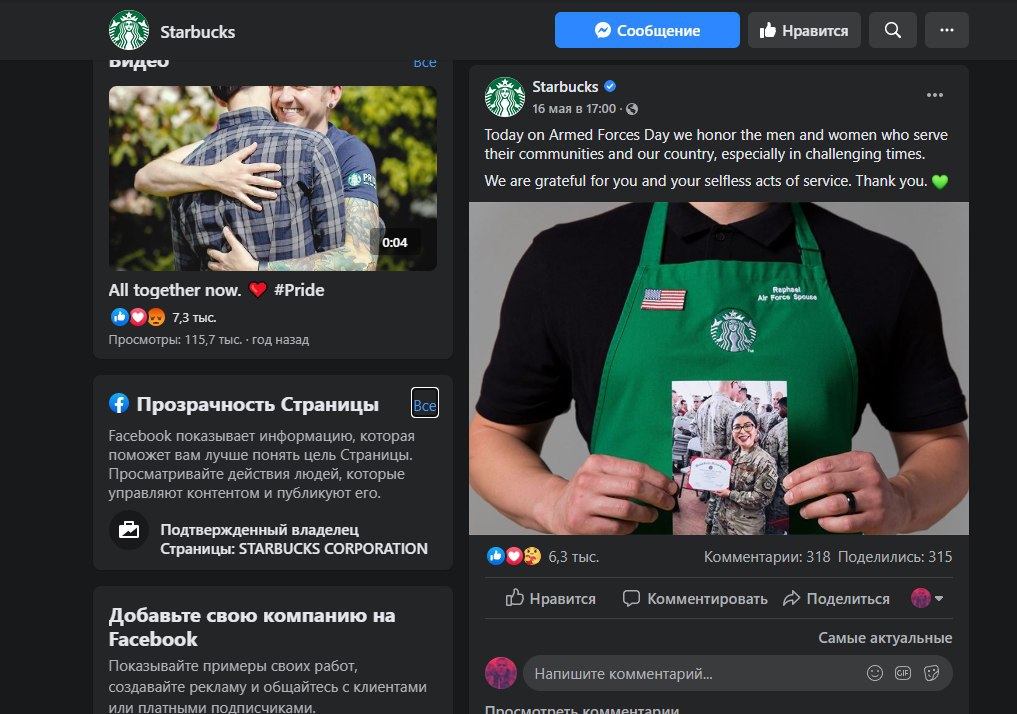1017x714 pixels.
Task: Click the briefcase verified owner icon
Action: point(128,530)
